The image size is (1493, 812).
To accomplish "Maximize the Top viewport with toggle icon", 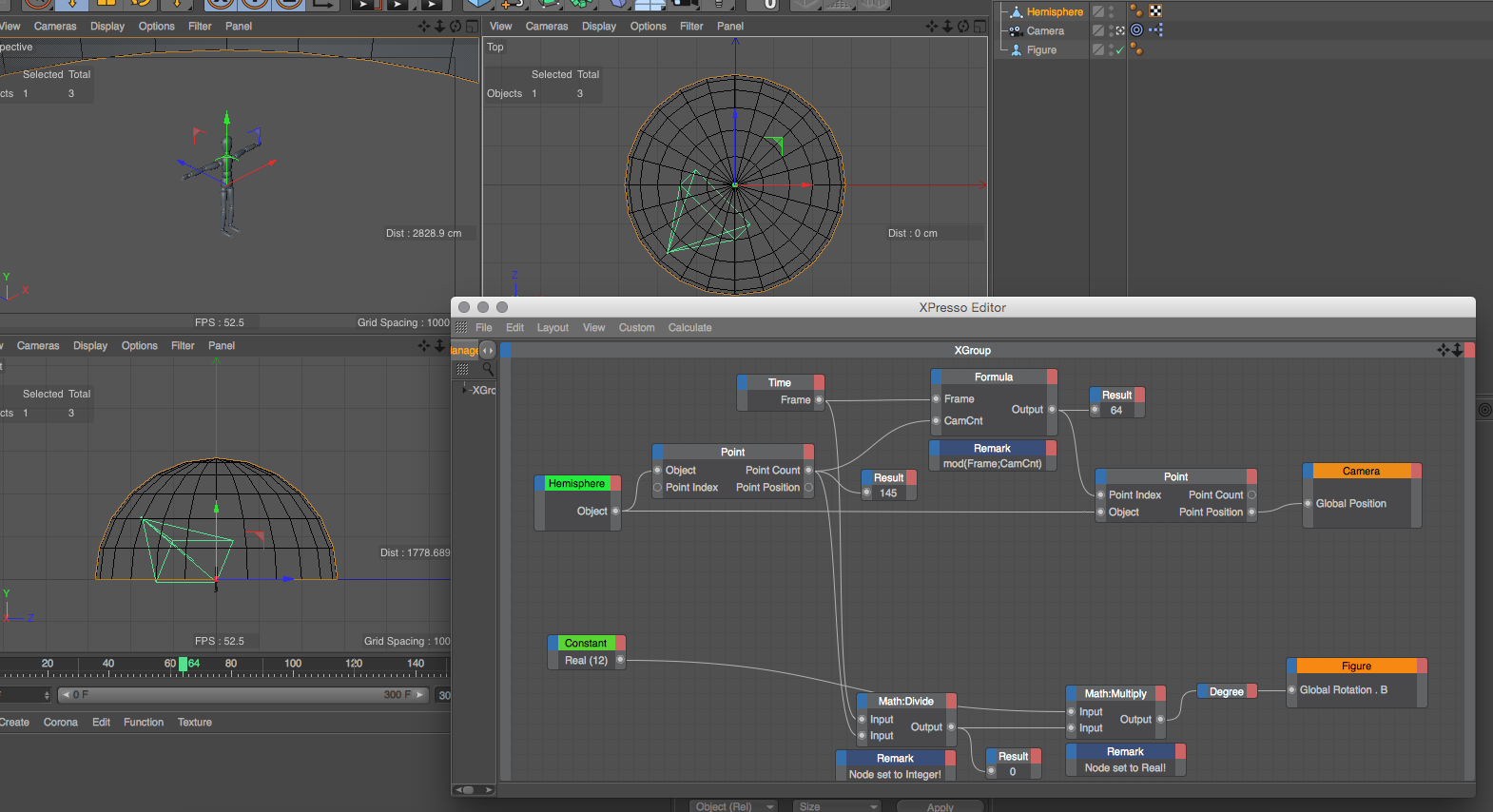I will pyautogui.click(x=979, y=27).
